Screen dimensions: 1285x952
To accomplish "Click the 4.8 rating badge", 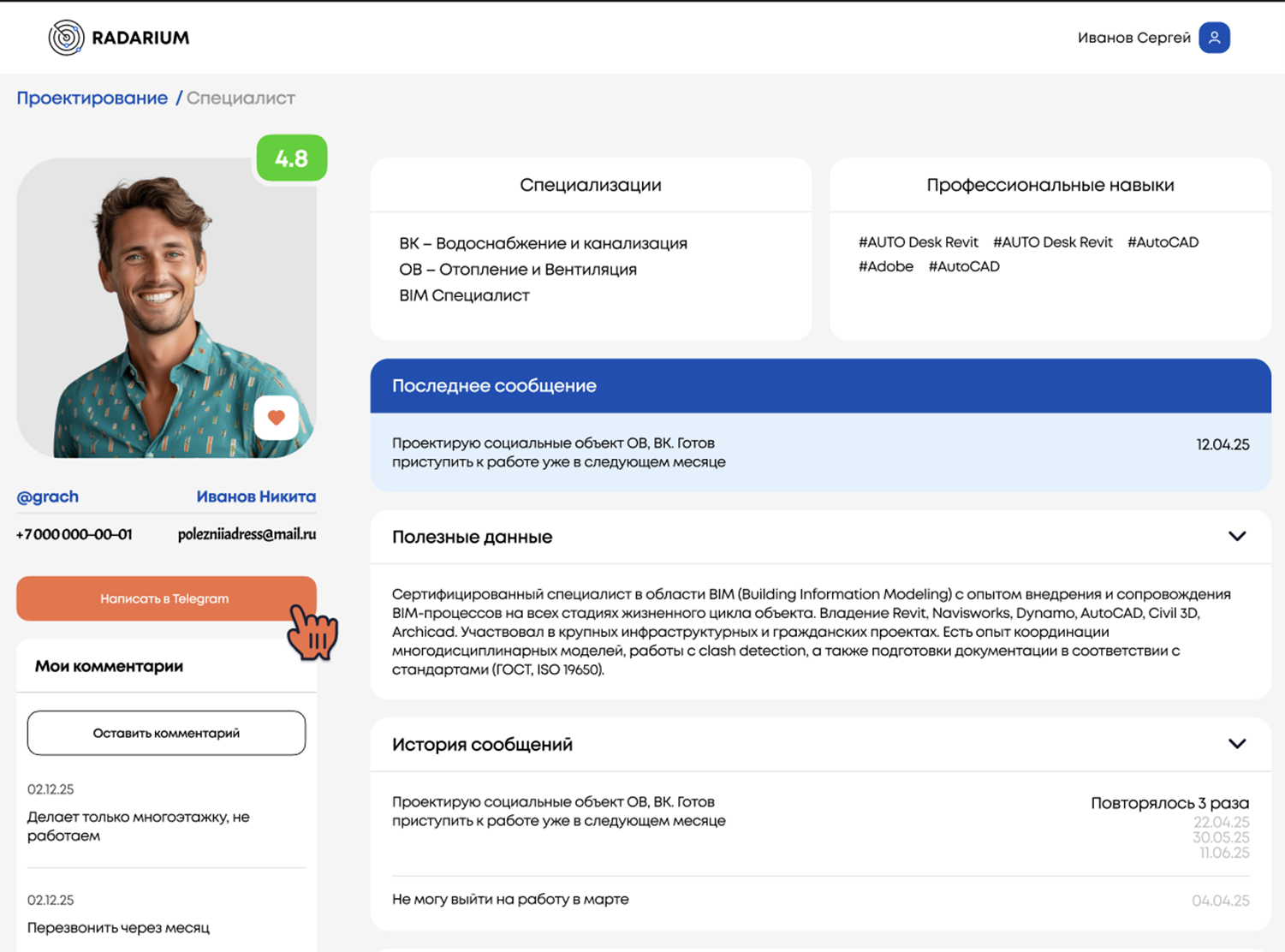I will click(x=291, y=158).
